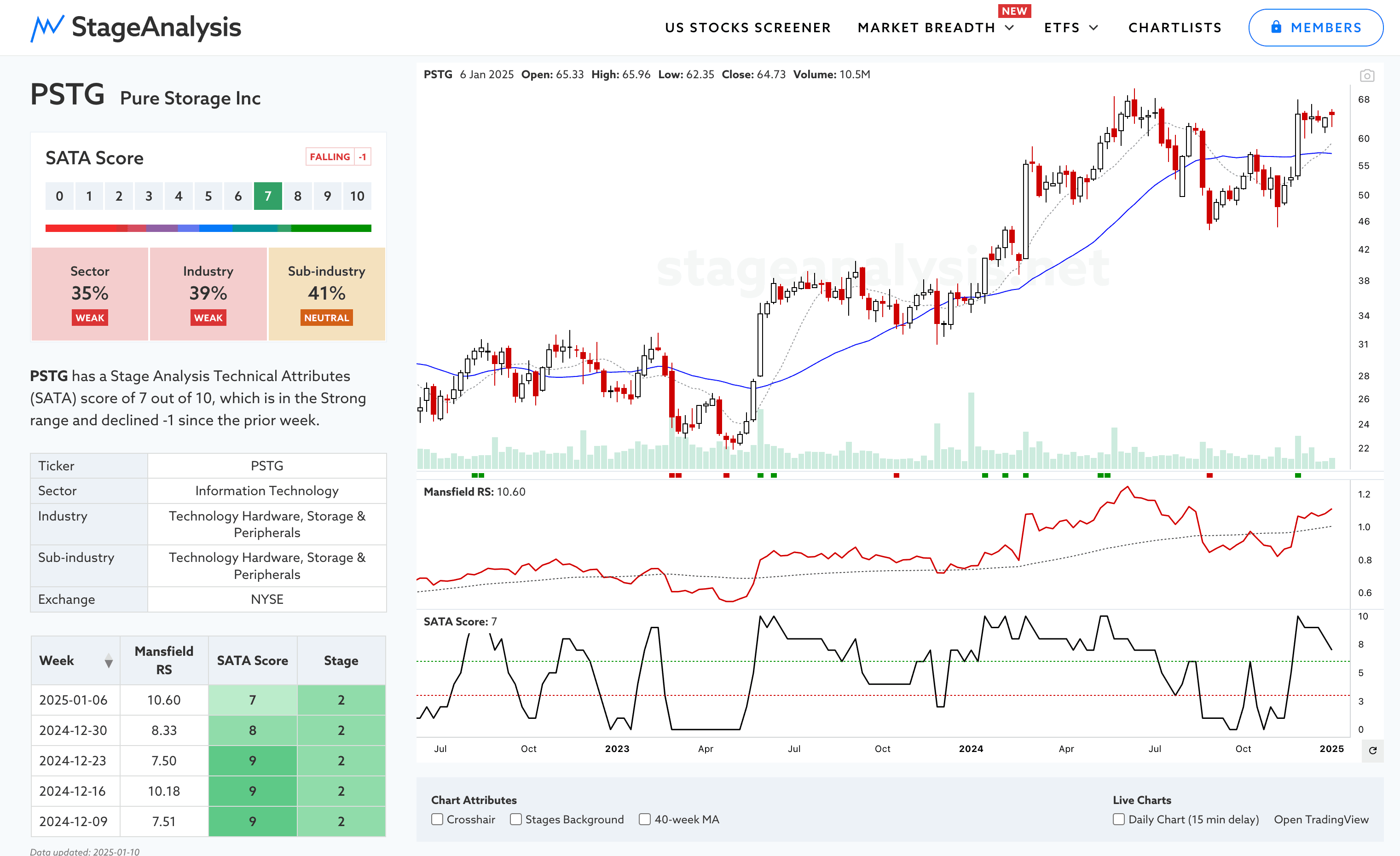The height and width of the screenshot is (856, 1400).
Task: Click the lock icon in Members button
Action: [1276, 27]
